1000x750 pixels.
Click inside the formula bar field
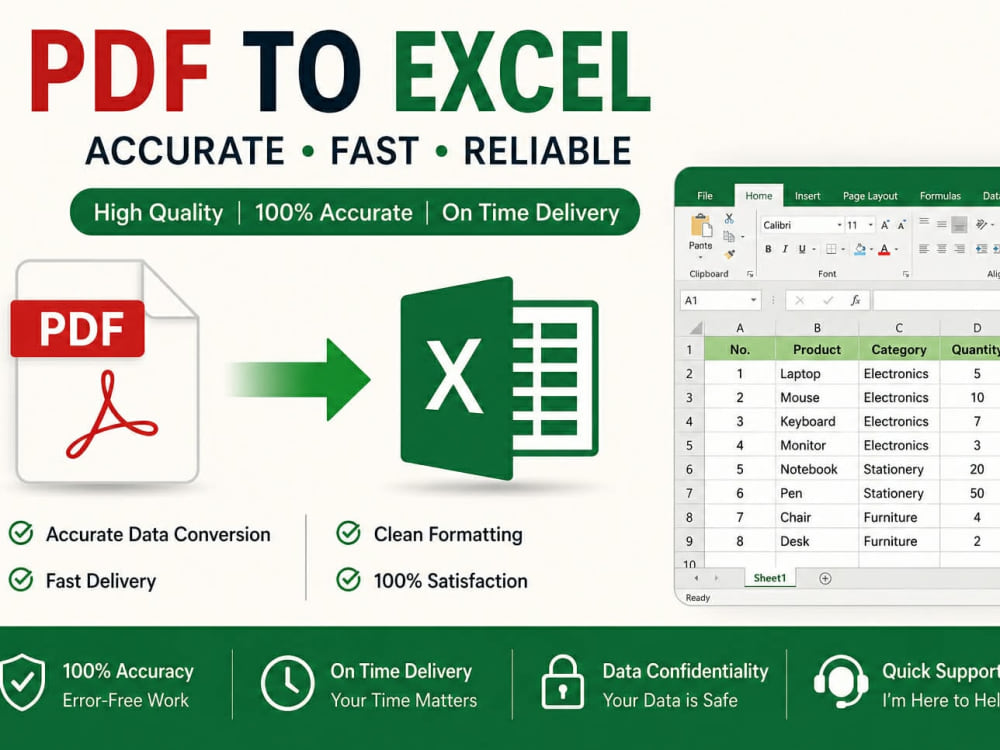936,300
